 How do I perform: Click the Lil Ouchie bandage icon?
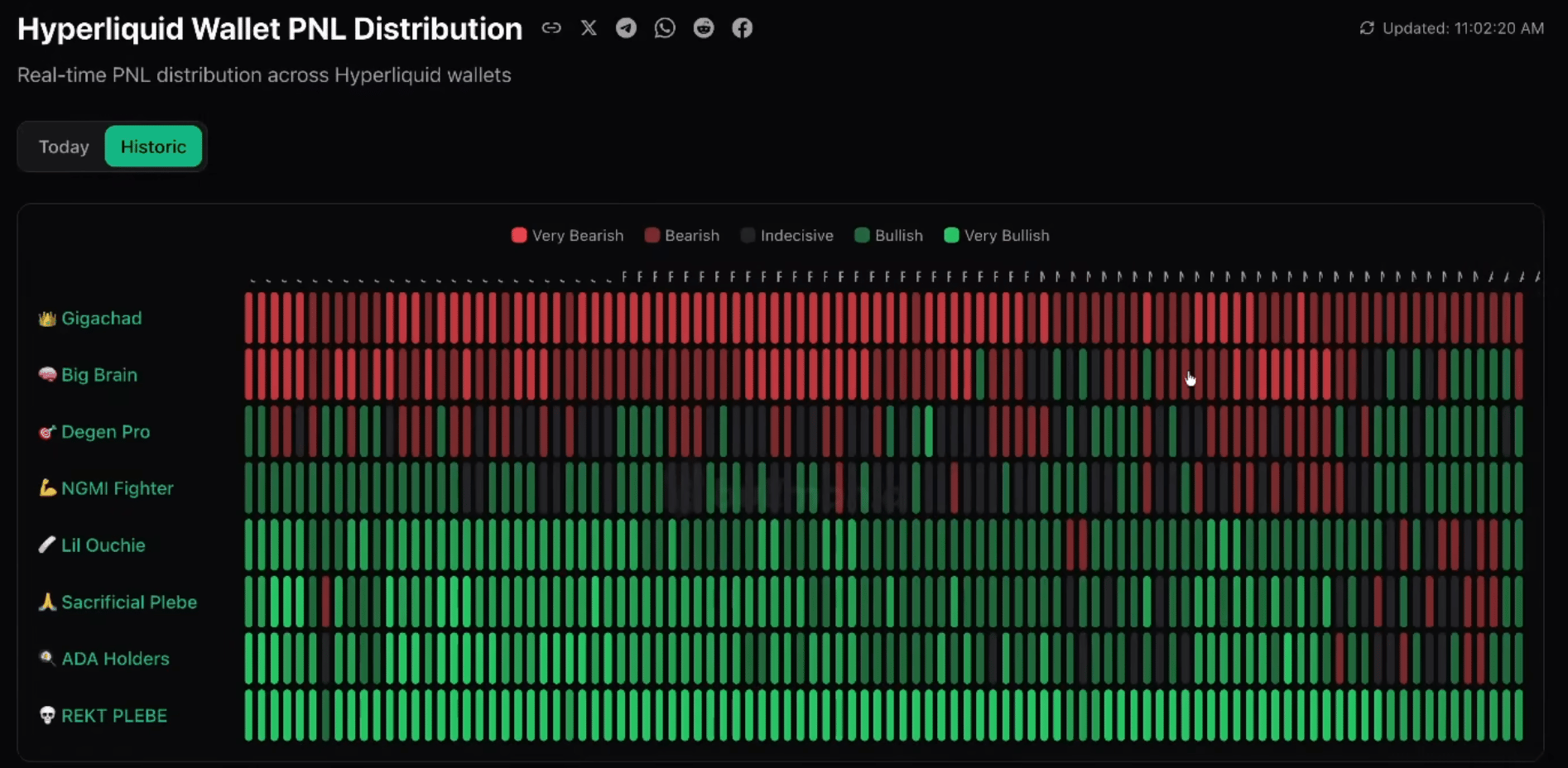(47, 545)
